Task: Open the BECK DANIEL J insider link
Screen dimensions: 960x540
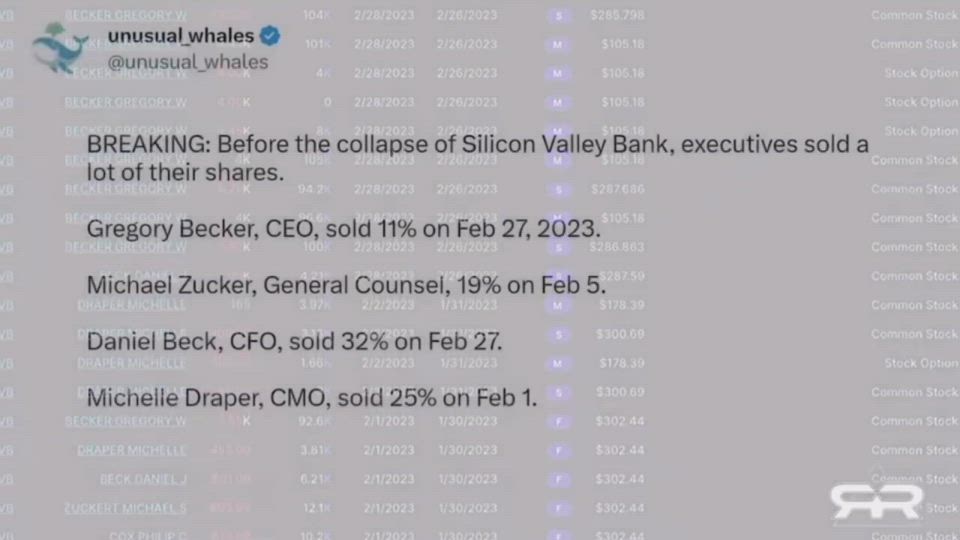Action: pos(143,479)
